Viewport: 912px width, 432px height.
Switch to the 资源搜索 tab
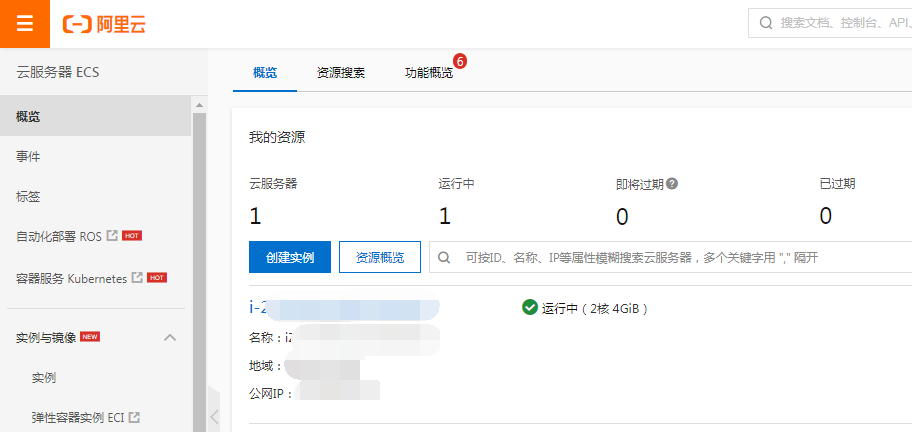pyautogui.click(x=341, y=73)
